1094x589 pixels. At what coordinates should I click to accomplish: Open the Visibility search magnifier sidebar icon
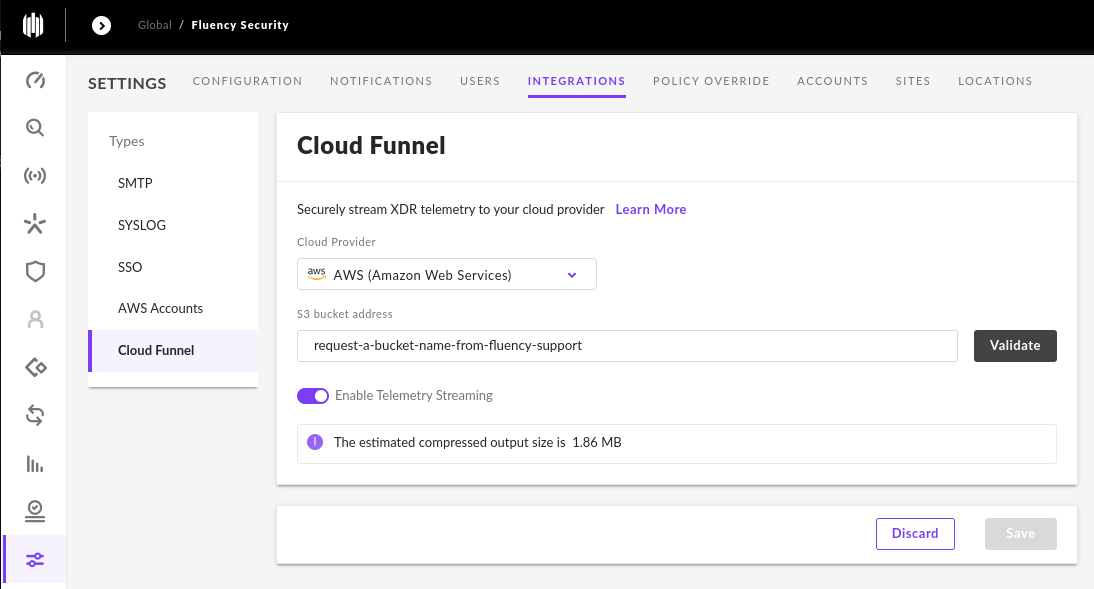tap(35, 128)
